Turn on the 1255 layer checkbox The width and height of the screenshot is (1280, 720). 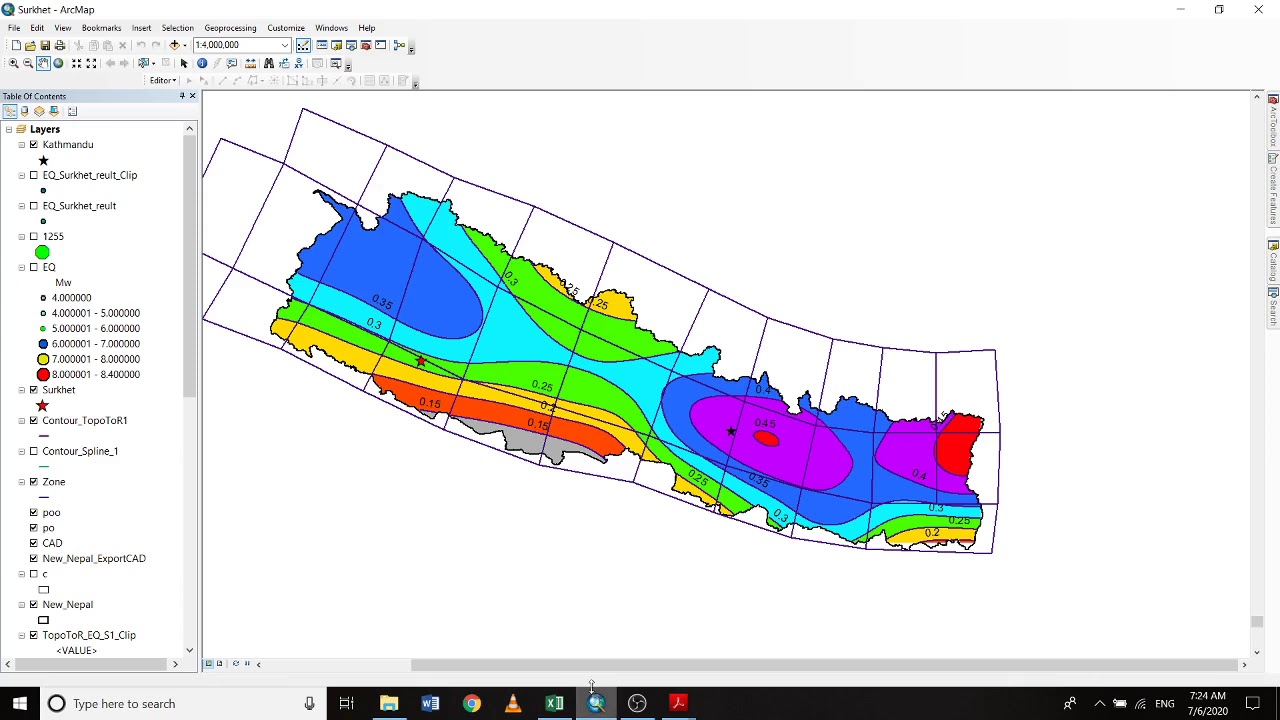point(34,237)
